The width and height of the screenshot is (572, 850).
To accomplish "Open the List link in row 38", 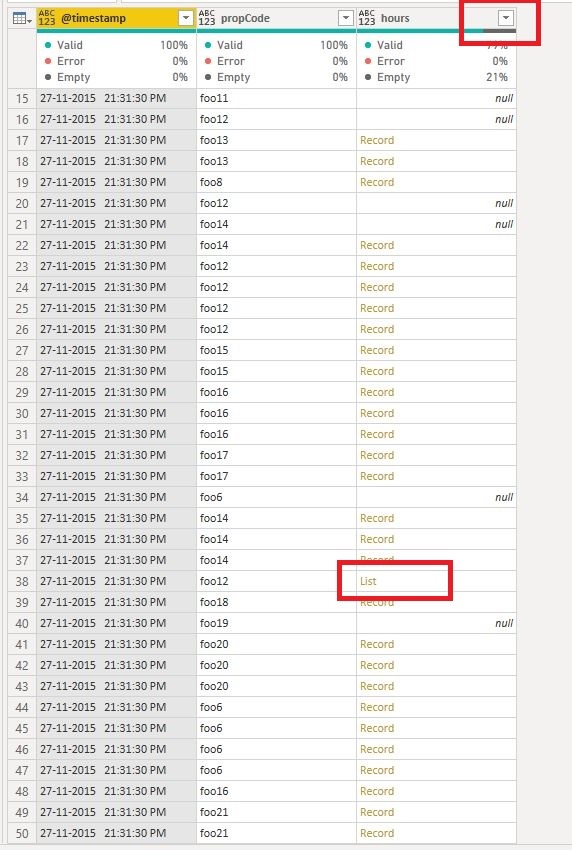I will pyautogui.click(x=368, y=581).
